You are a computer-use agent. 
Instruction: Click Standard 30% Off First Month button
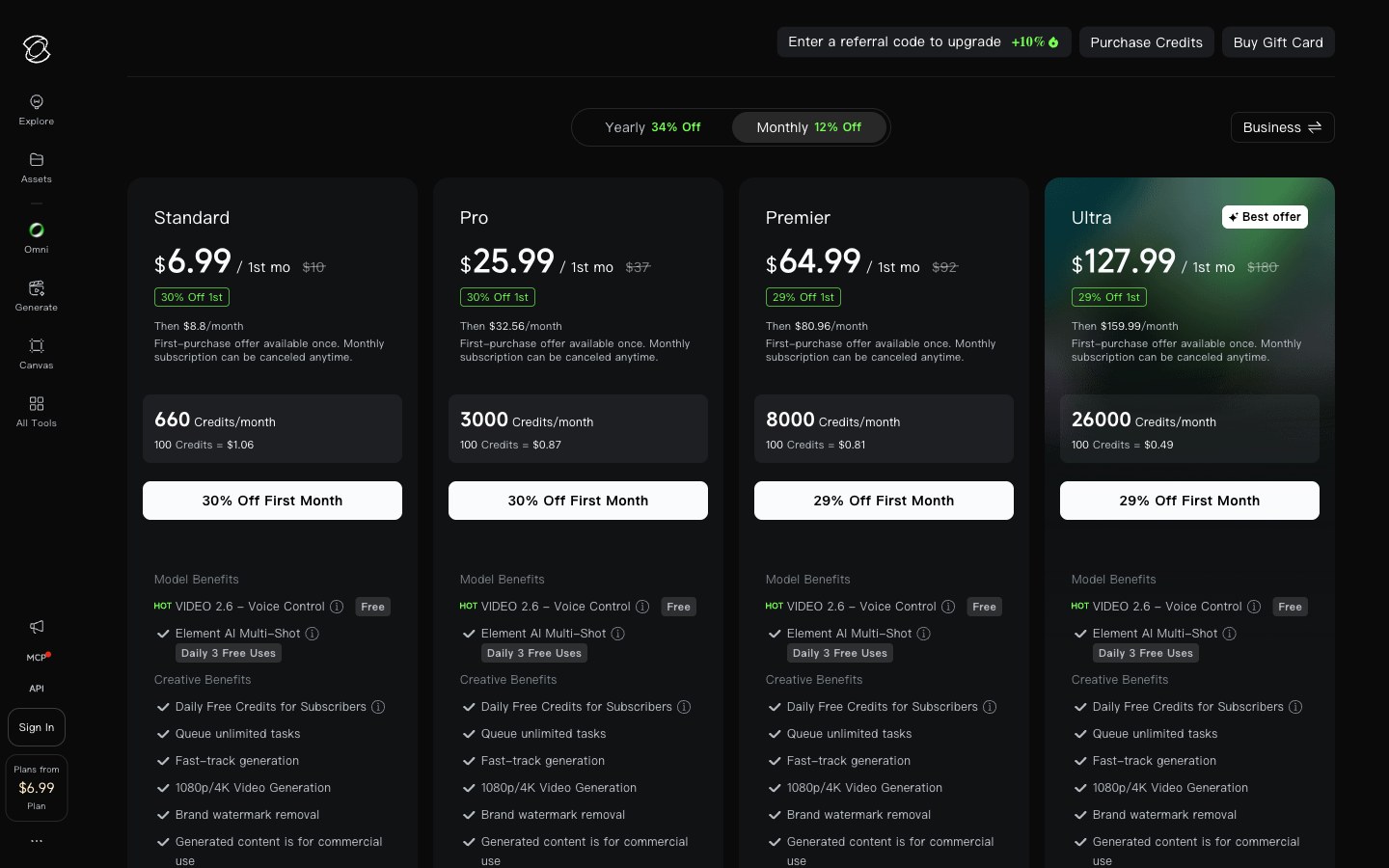click(272, 501)
